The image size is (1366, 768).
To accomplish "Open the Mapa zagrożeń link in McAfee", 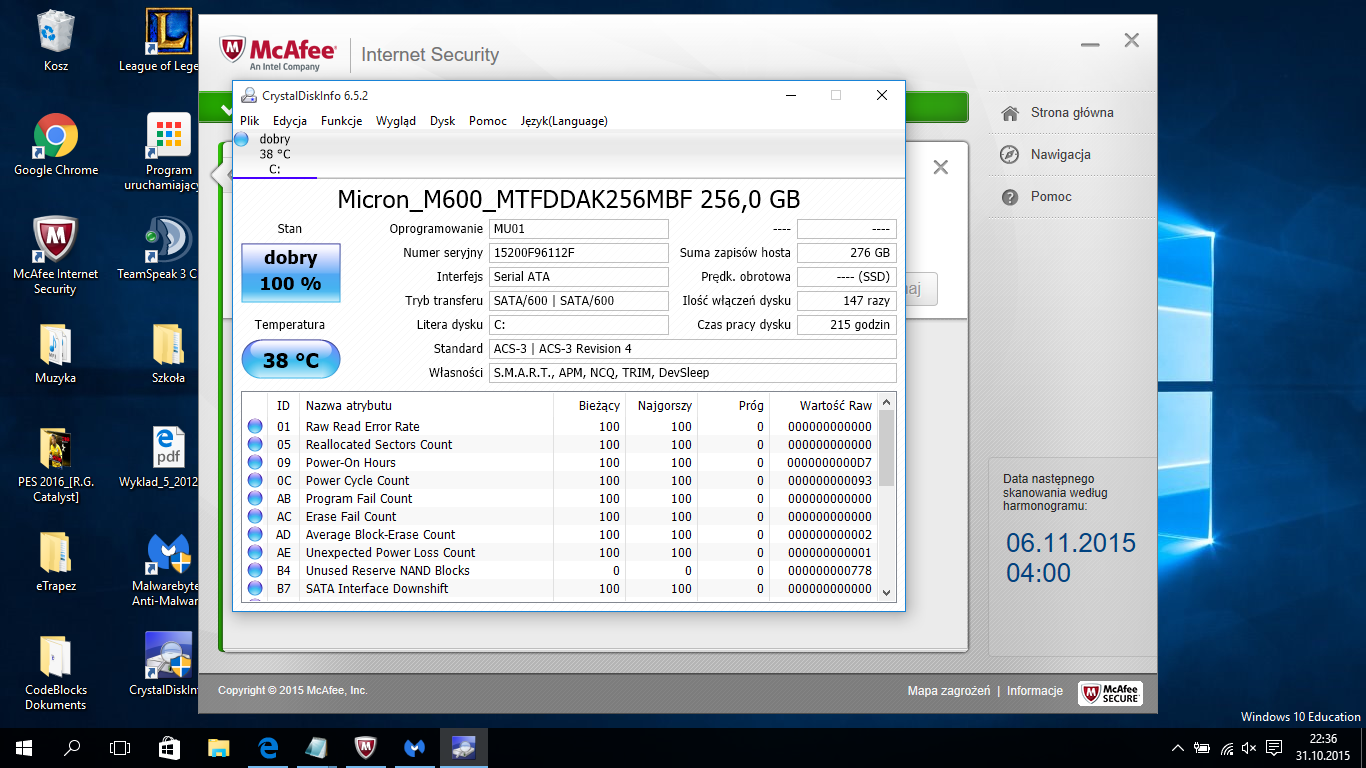I will point(949,691).
